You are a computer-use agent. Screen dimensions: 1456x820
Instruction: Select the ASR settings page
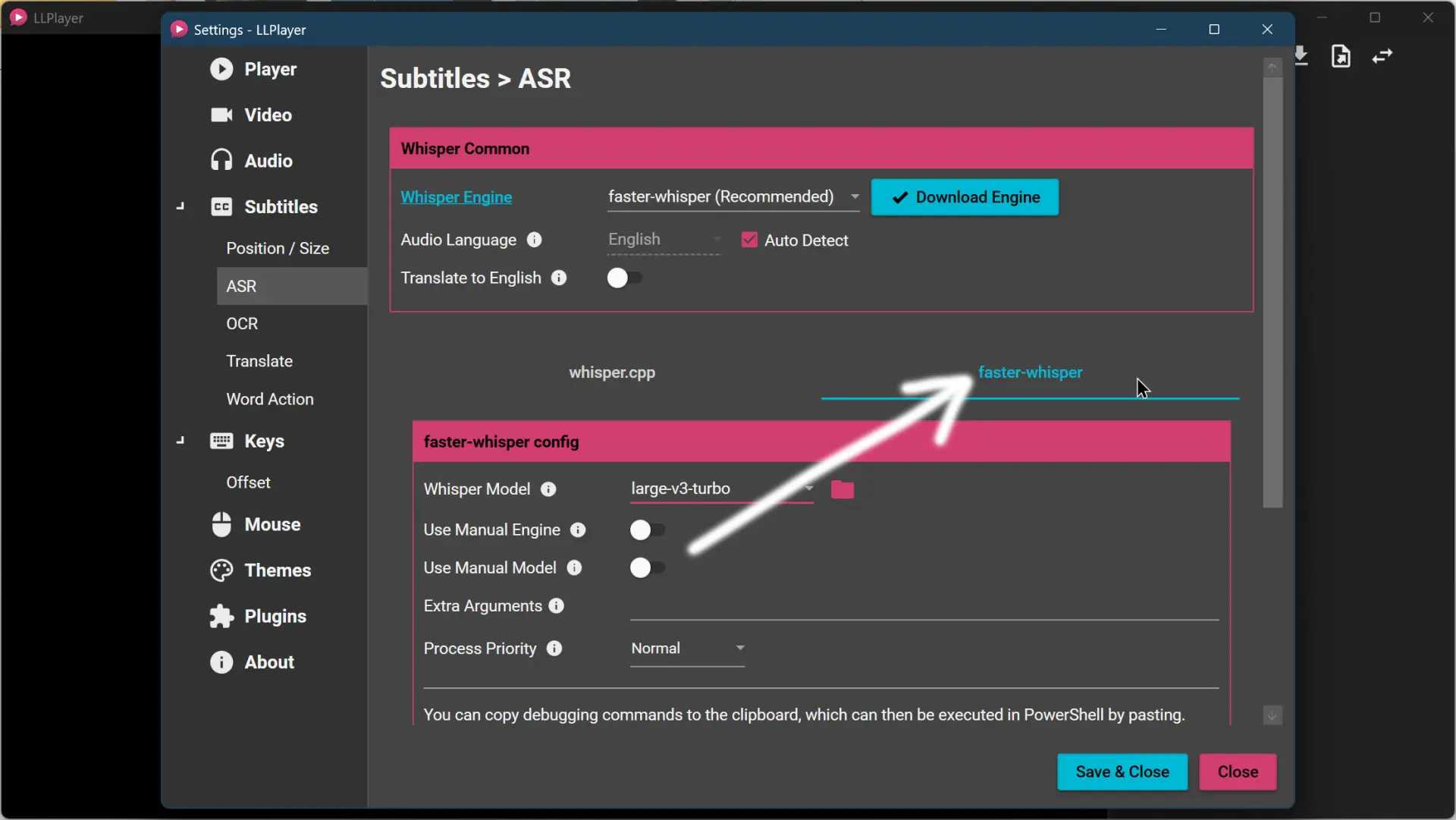292,286
